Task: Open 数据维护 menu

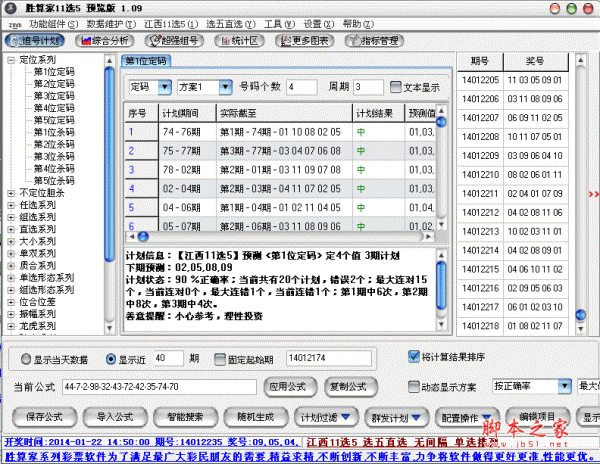Action: pyautogui.click(x=111, y=24)
